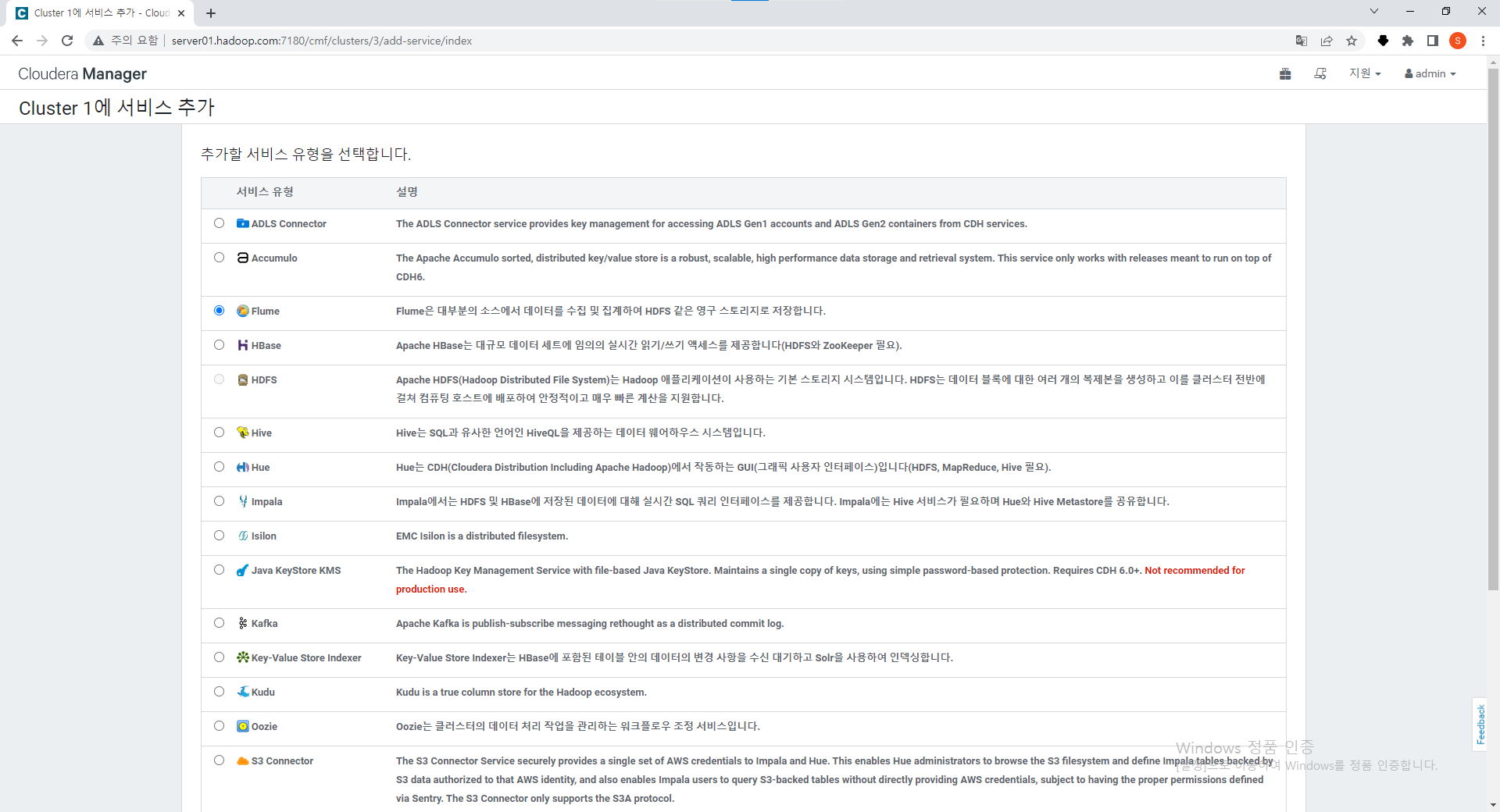Image resolution: width=1500 pixels, height=812 pixels.
Task: Click the Hue service icon
Action: pos(243,467)
